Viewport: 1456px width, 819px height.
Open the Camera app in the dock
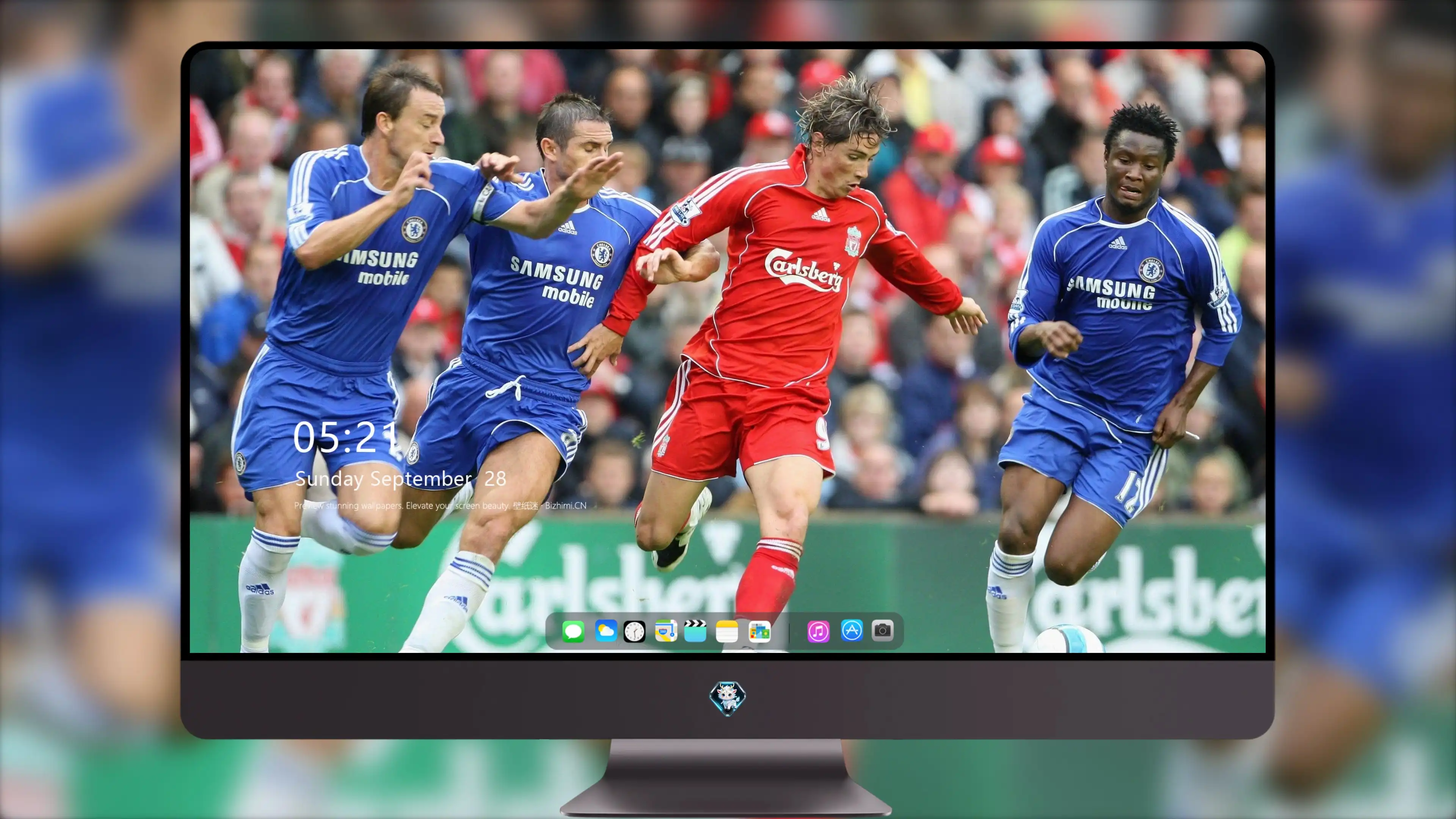(882, 630)
